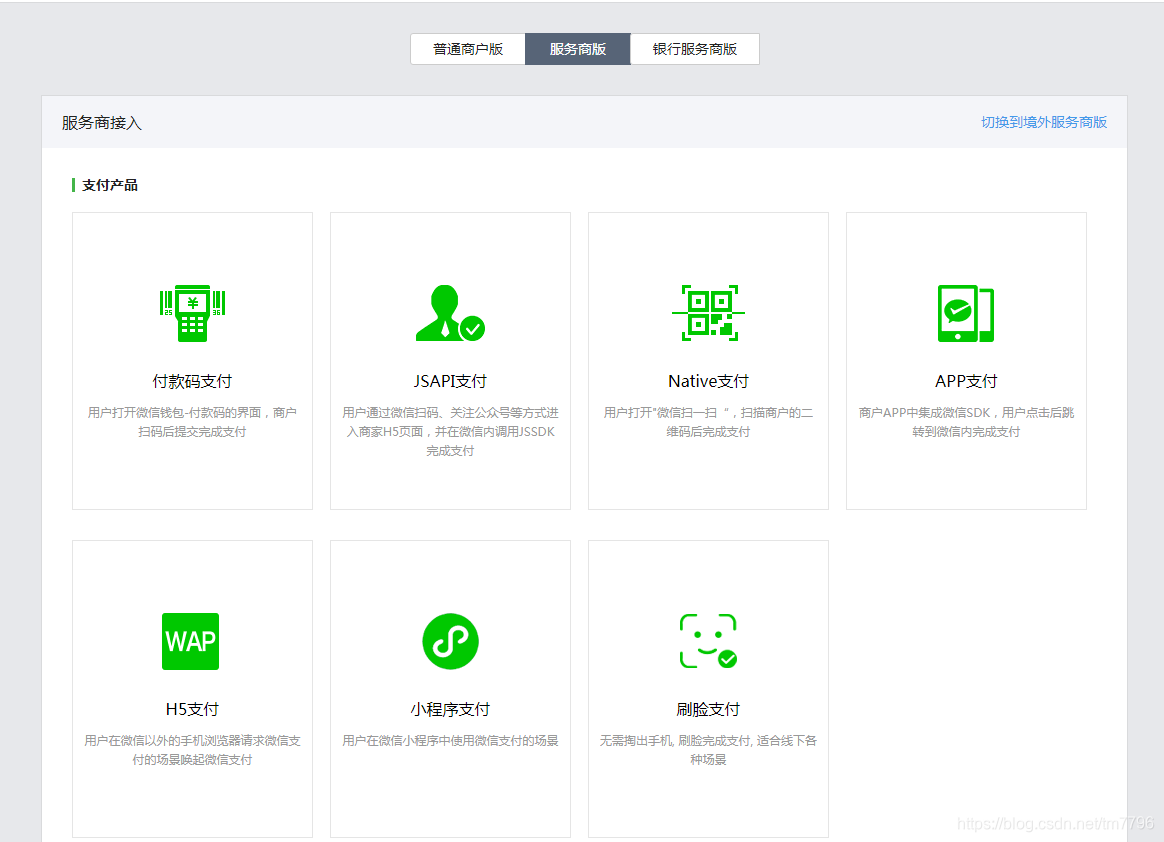The height and width of the screenshot is (842, 1164).
Task: Click the 服务商接入 header text
Action: 102,123
